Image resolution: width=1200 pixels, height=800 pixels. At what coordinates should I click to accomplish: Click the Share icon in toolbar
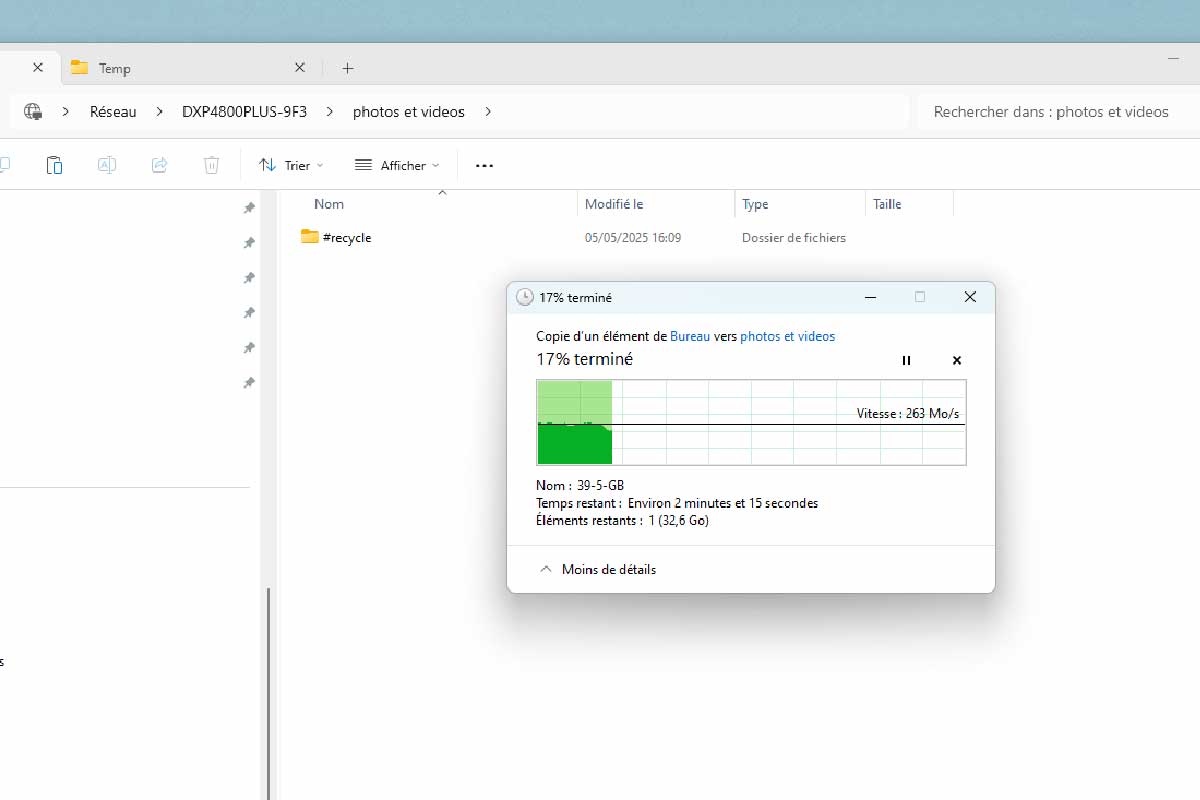point(159,165)
